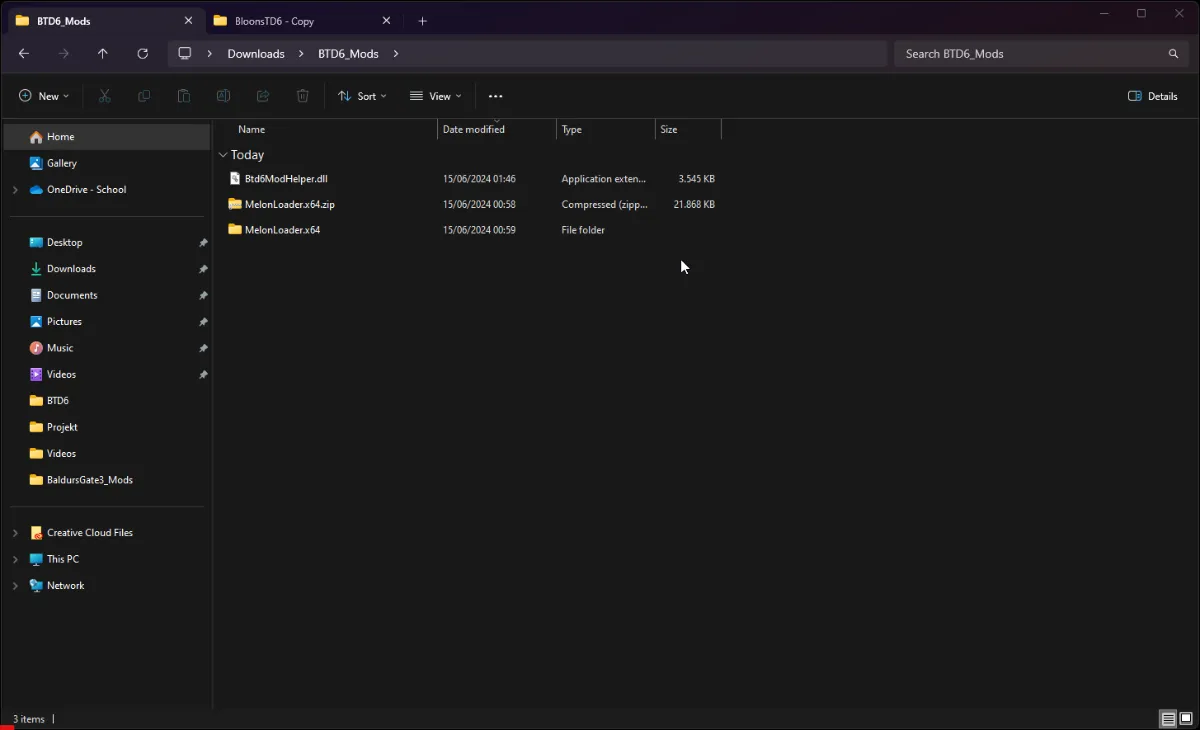This screenshot has height=730, width=1200.
Task: Open the Downloads breadcrumb link
Action: point(256,53)
